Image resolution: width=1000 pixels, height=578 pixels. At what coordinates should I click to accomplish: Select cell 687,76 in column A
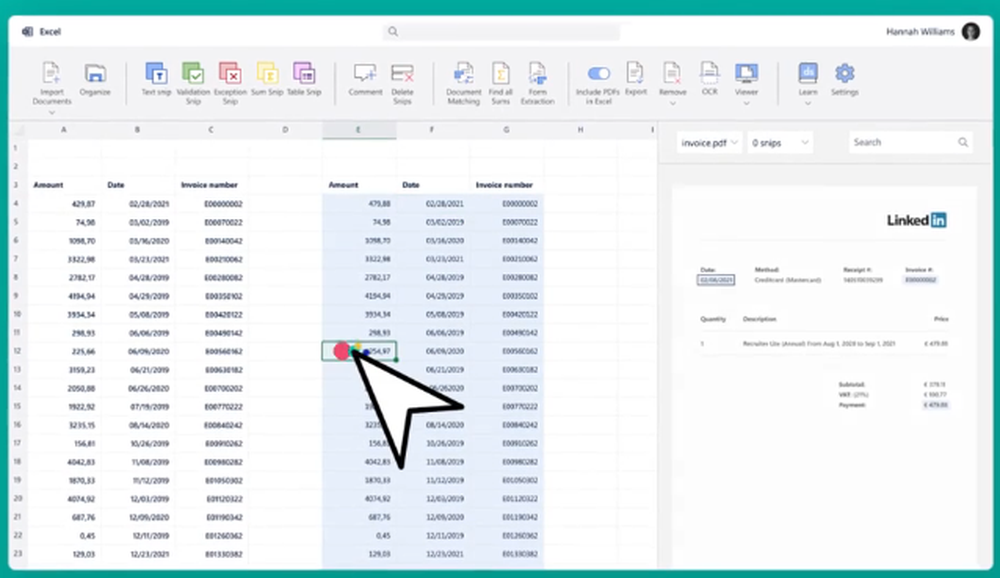64,517
